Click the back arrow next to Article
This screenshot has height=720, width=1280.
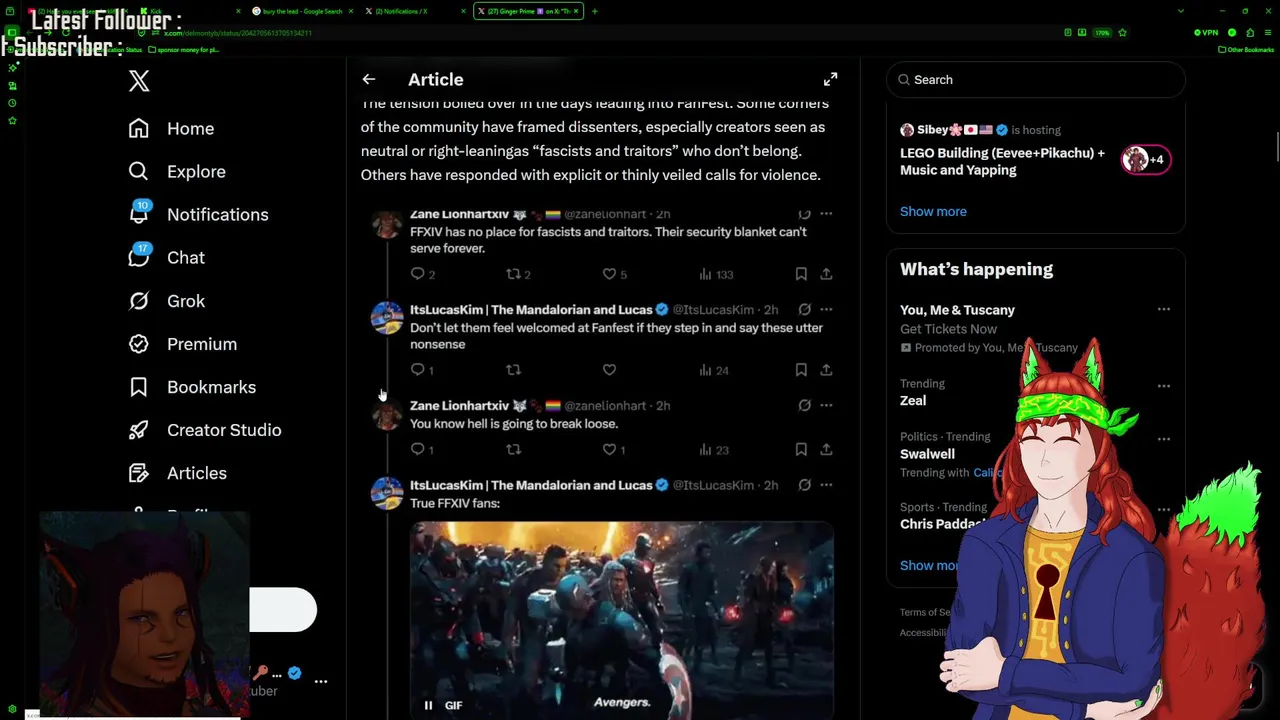pos(369,79)
